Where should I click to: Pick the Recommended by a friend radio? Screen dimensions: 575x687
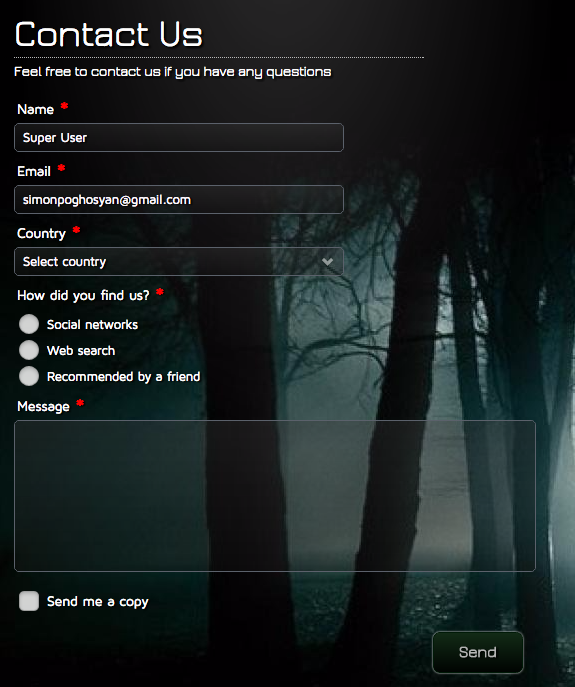pos(29,376)
